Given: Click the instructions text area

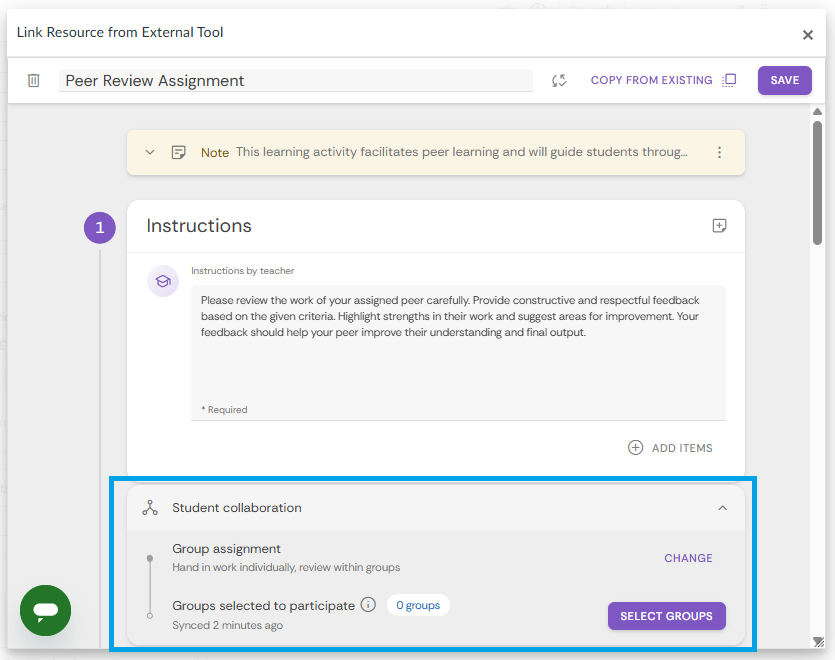Looking at the screenshot, I should tap(458, 345).
